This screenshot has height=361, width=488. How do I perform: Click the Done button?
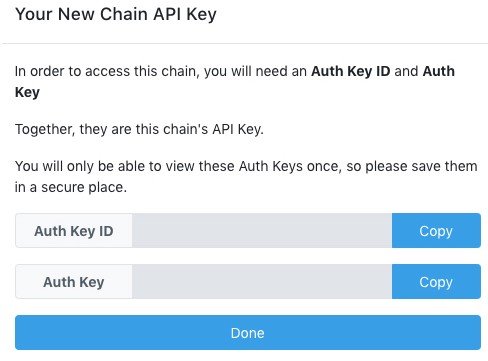click(248, 333)
